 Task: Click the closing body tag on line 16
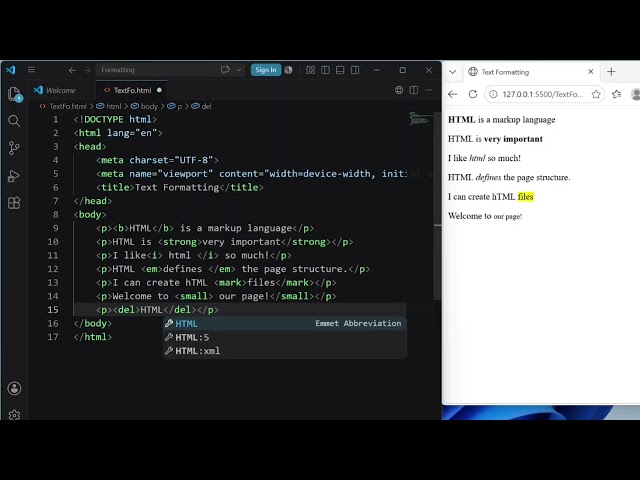pos(93,323)
